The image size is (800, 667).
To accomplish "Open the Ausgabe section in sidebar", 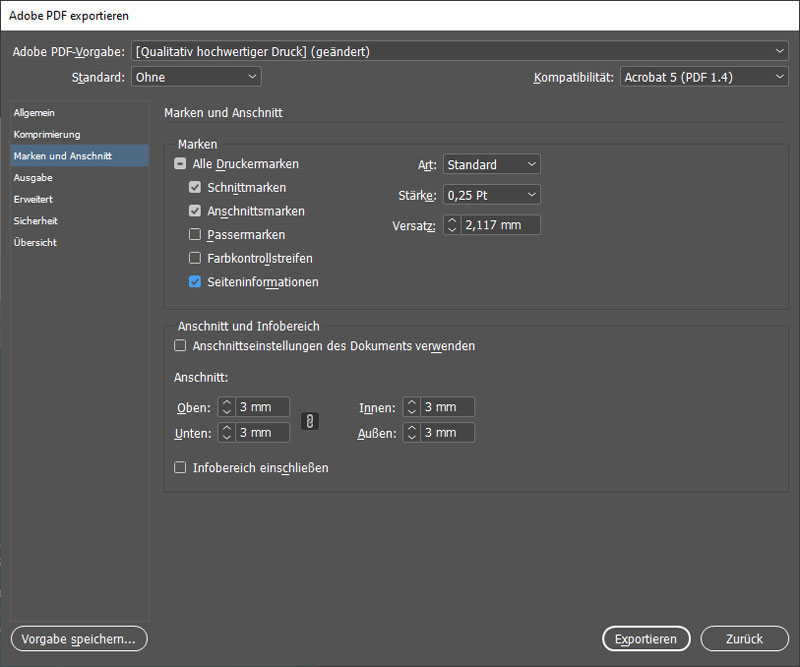I will (33, 177).
